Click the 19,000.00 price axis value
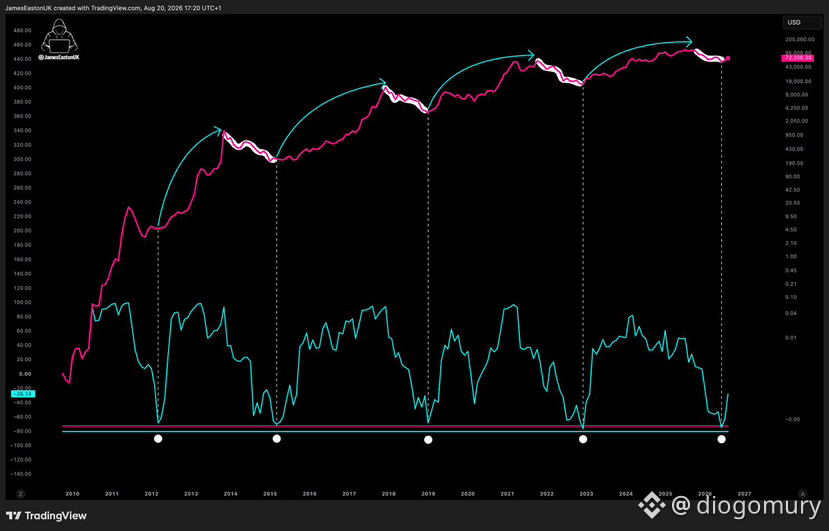The image size is (829, 531). (800, 81)
